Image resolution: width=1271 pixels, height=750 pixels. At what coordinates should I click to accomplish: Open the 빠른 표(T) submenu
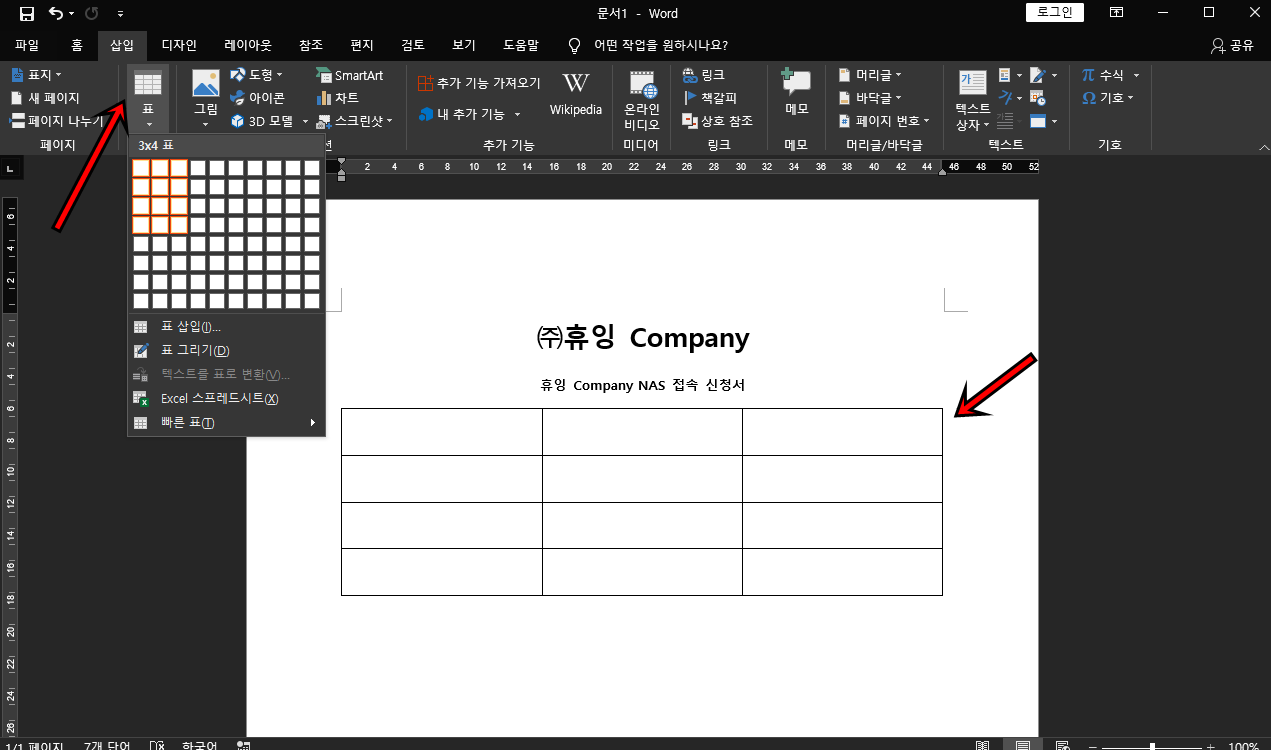(x=227, y=423)
